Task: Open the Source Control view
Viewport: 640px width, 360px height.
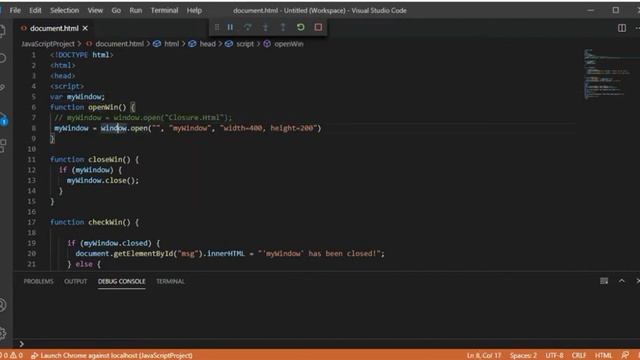Action: (x=3, y=87)
